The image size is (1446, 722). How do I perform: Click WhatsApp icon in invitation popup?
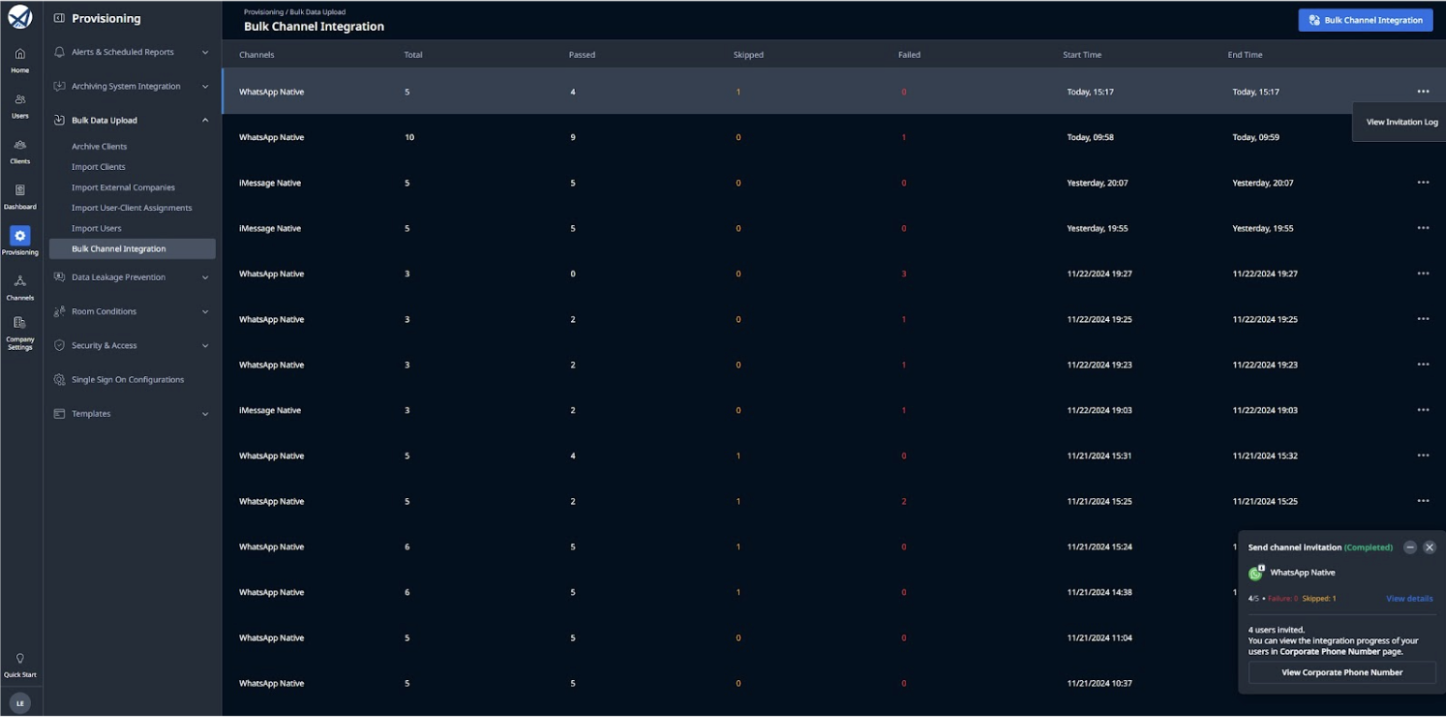[x=1256, y=573]
